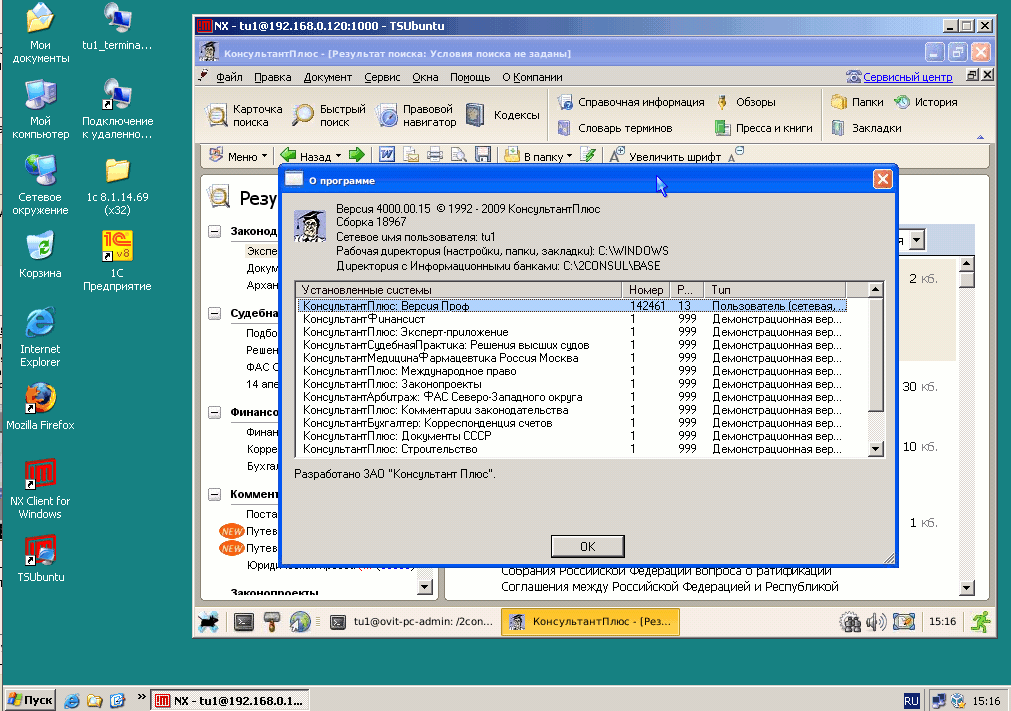
Task: Click the print preview icon
Action: coord(459,155)
